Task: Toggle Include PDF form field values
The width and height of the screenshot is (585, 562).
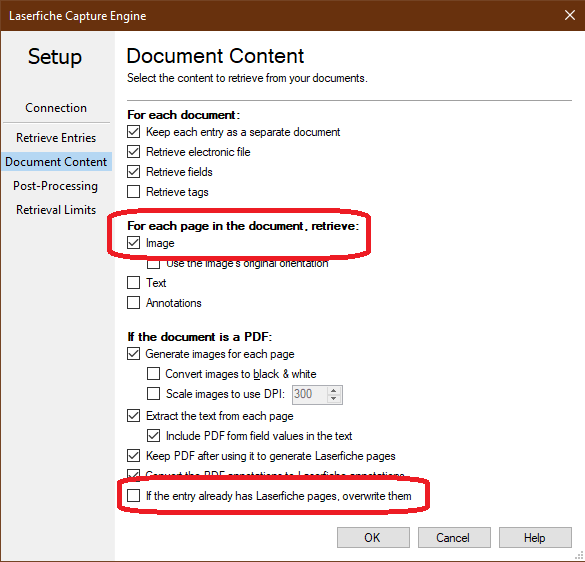Action: (x=153, y=436)
